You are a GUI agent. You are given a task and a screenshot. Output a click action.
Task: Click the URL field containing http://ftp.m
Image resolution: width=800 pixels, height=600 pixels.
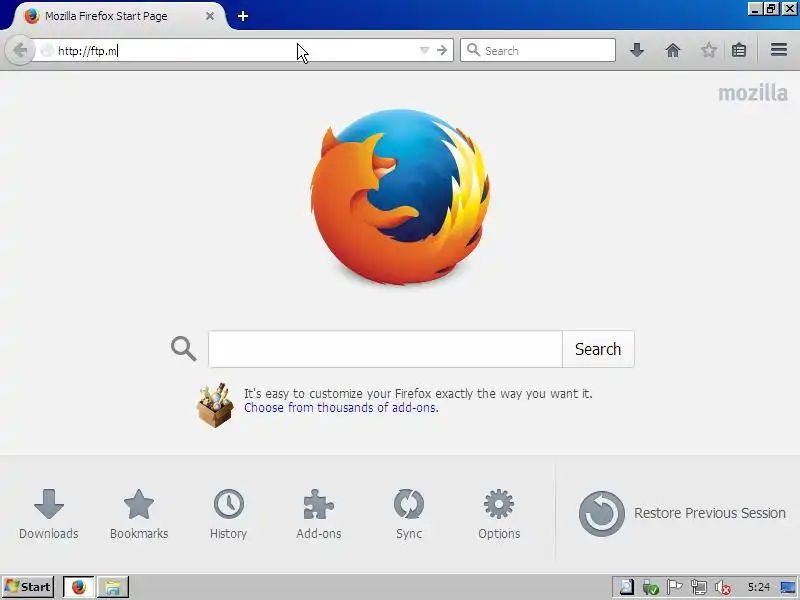(235, 50)
